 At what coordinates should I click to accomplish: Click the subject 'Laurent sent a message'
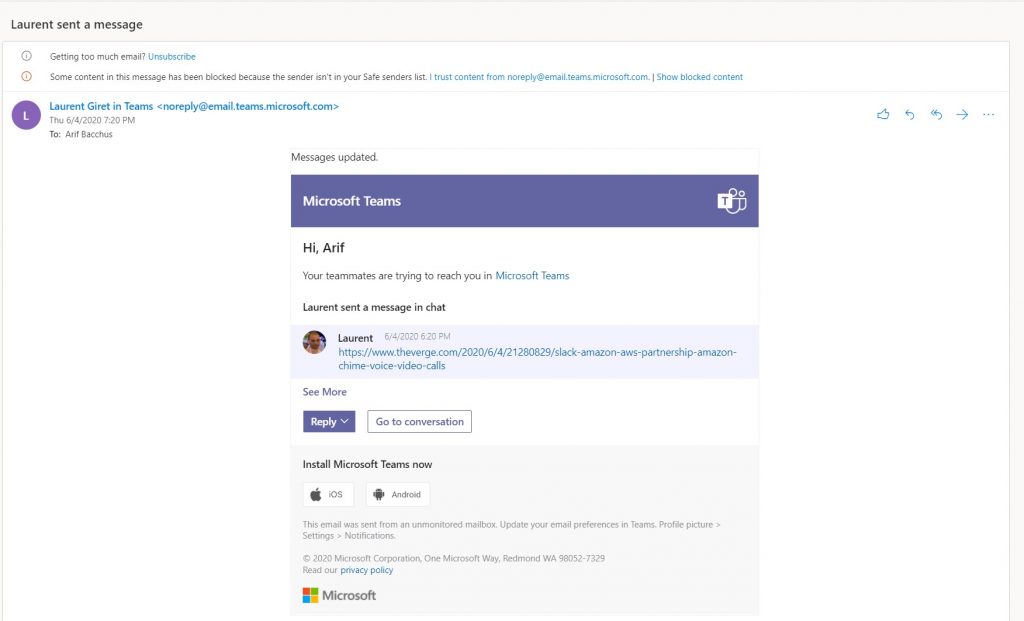pos(76,24)
